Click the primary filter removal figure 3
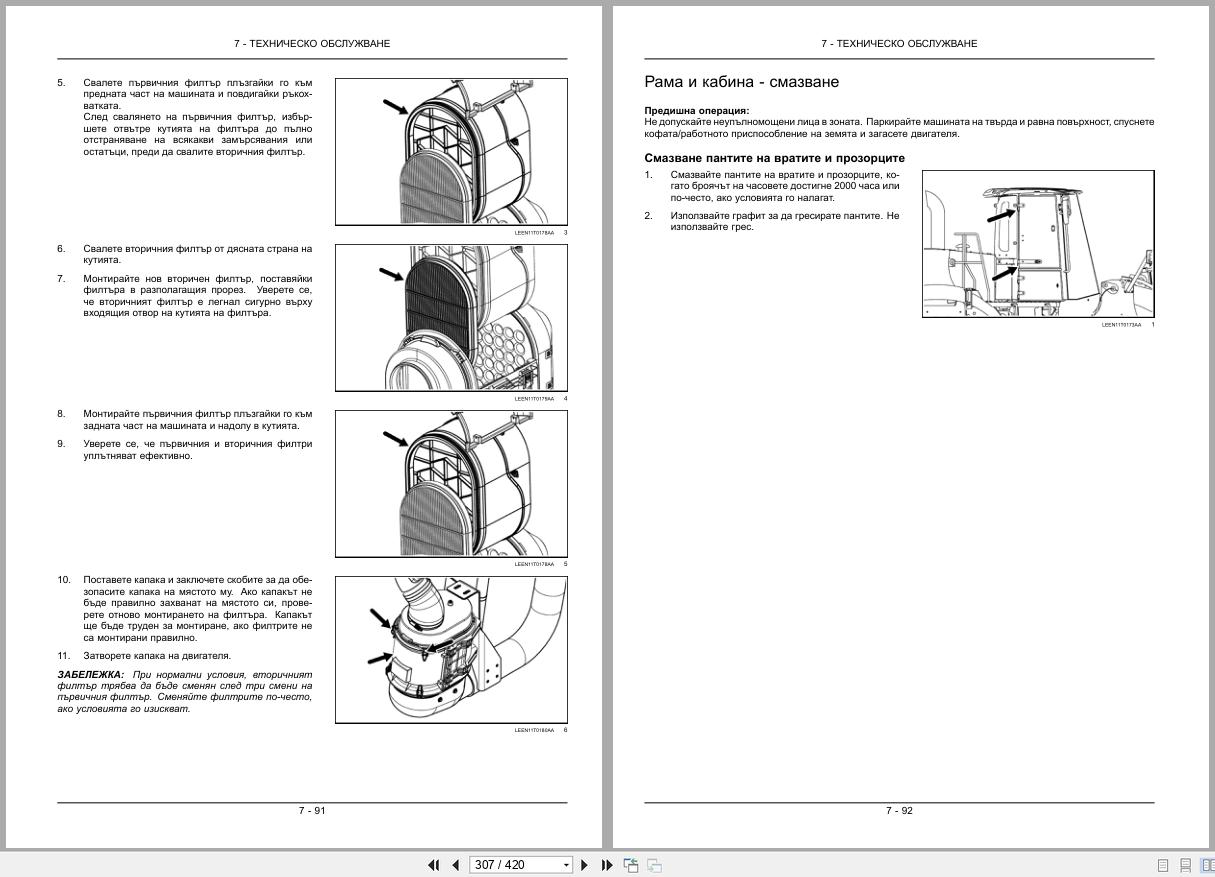 pyautogui.click(x=451, y=152)
